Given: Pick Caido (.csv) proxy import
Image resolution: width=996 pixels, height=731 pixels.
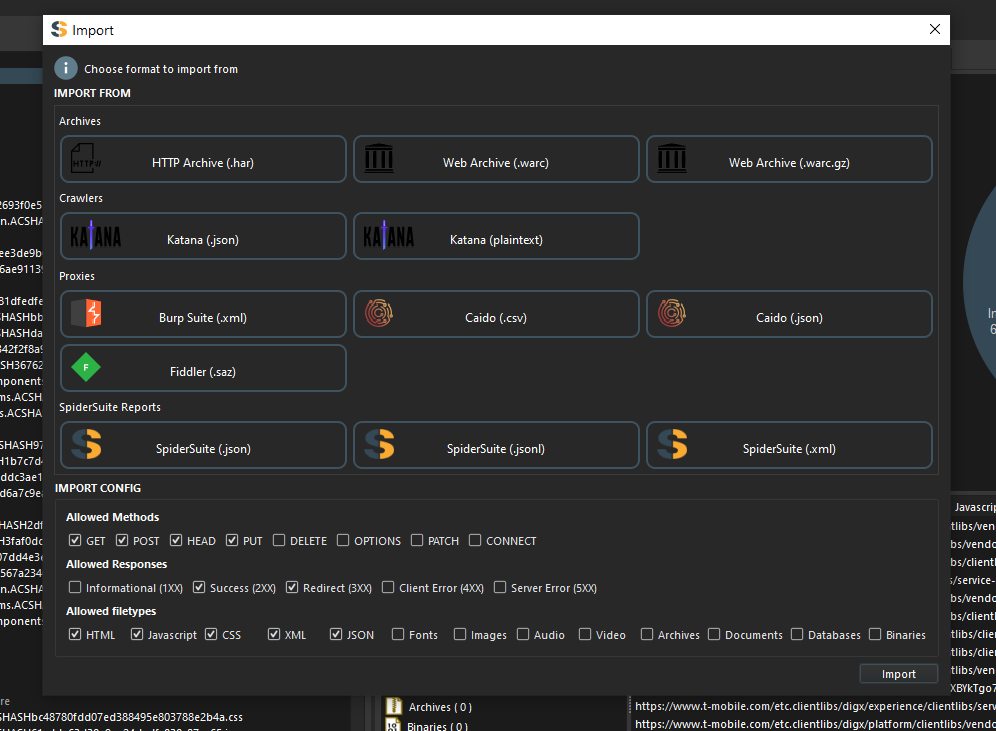Looking at the screenshot, I should (496, 314).
